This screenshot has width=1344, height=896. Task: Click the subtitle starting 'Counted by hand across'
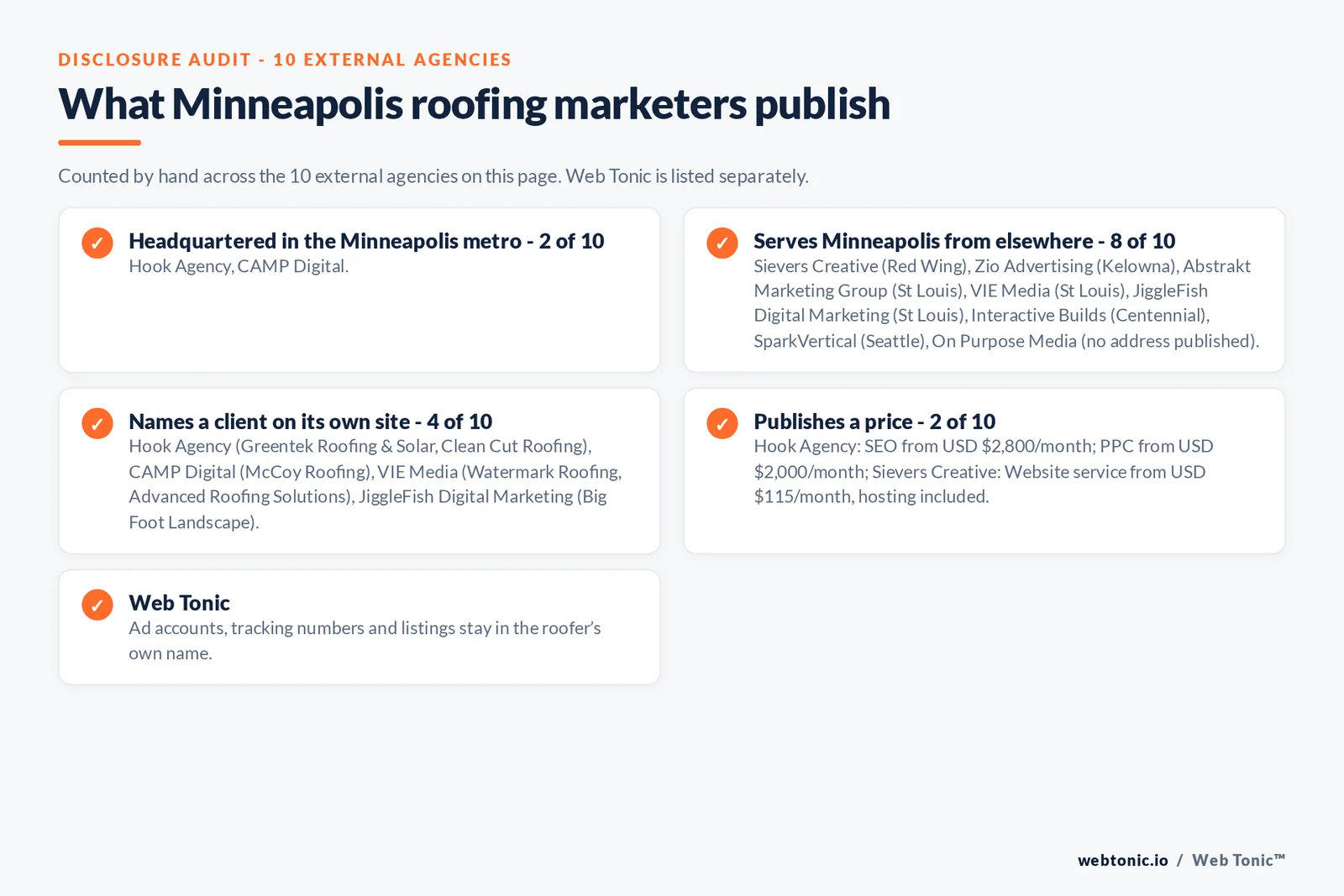(433, 176)
